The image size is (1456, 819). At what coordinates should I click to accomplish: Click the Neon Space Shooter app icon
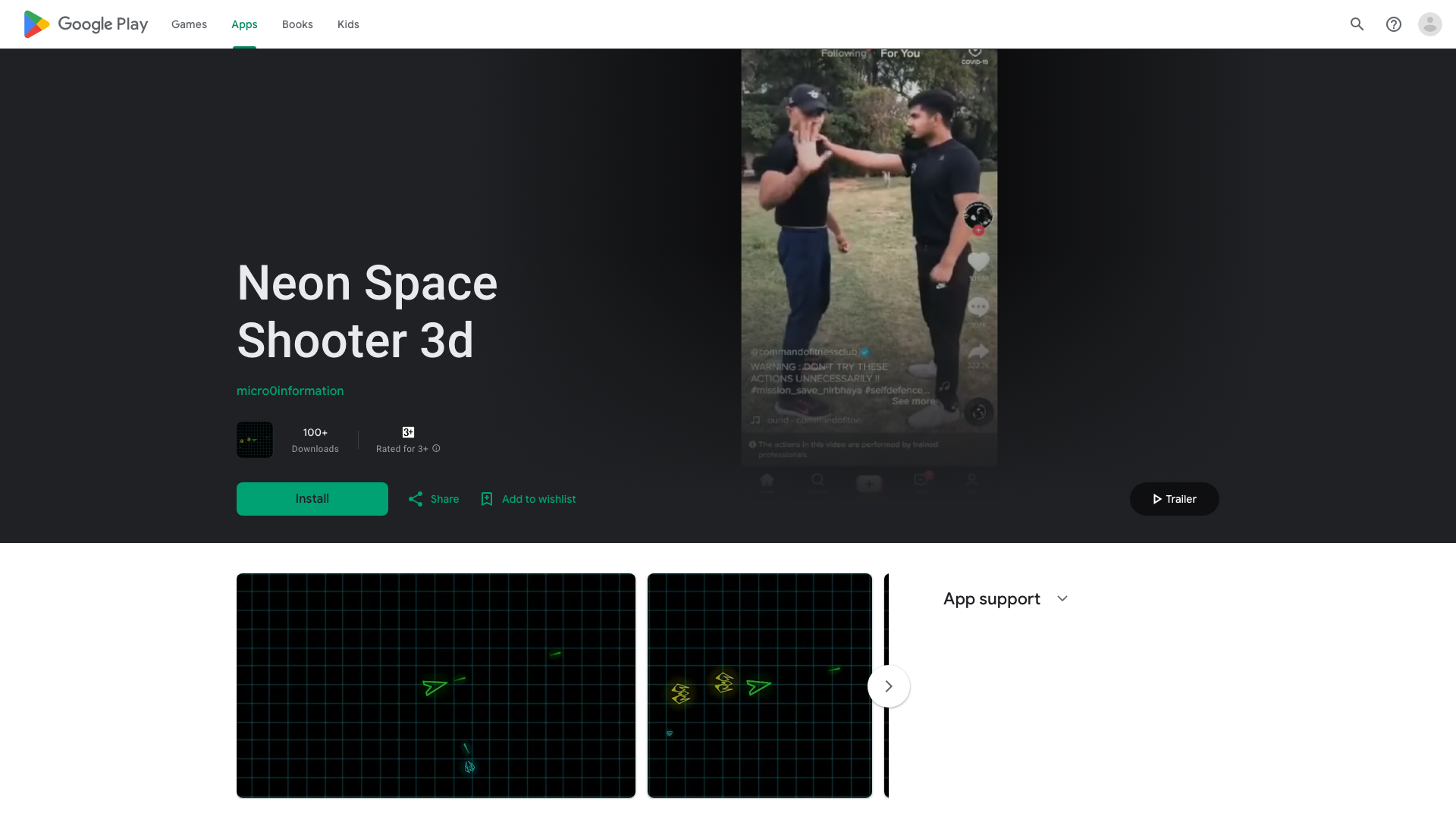pyautogui.click(x=255, y=440)
